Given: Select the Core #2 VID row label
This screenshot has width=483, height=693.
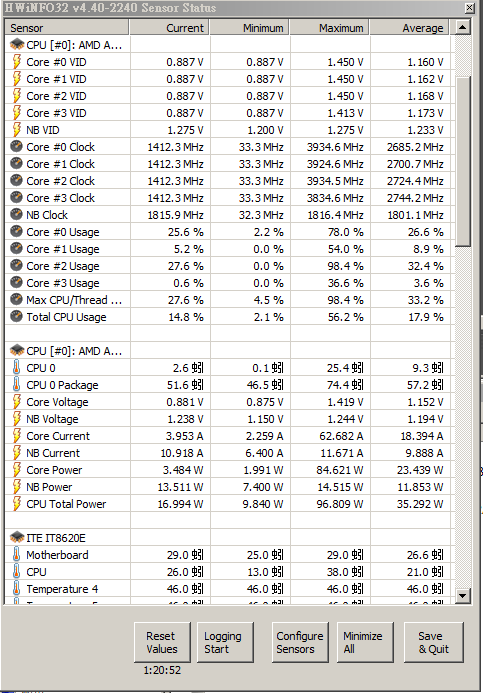Looking at the screenshot, I should (x=56, y=96).
